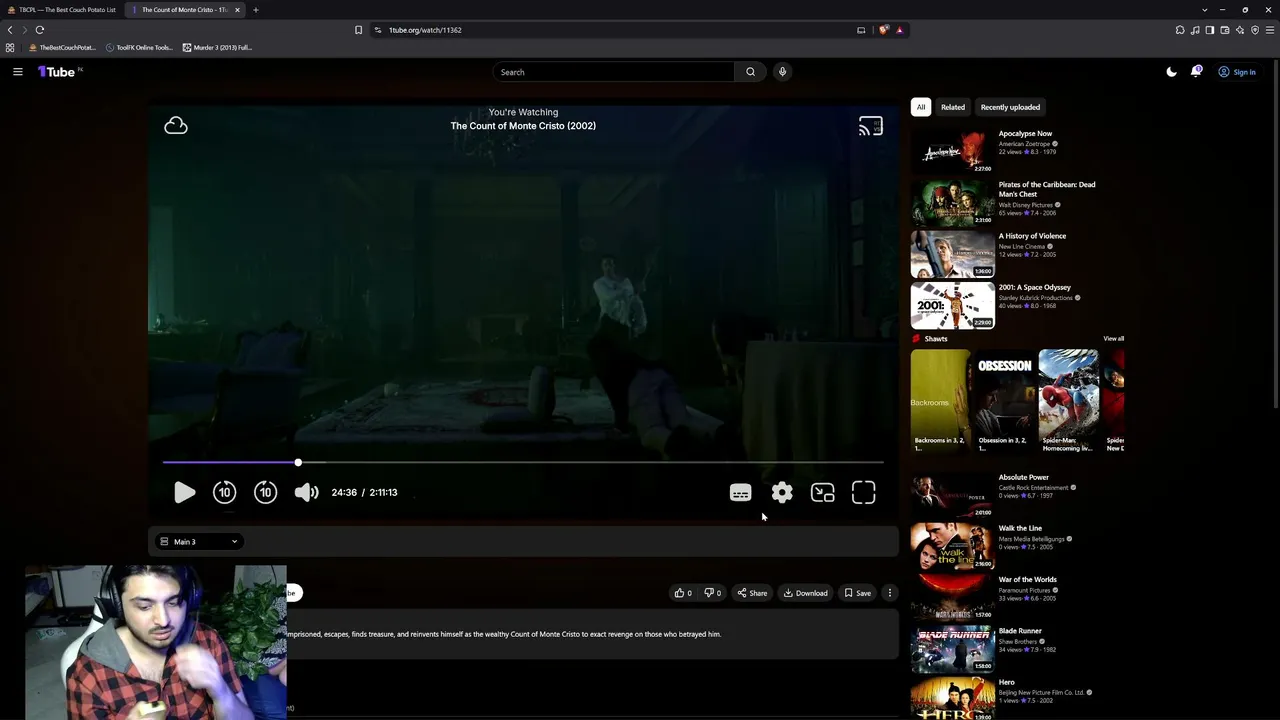
Task: Open the War of the Worlds title
Action: coord(1028,580)
